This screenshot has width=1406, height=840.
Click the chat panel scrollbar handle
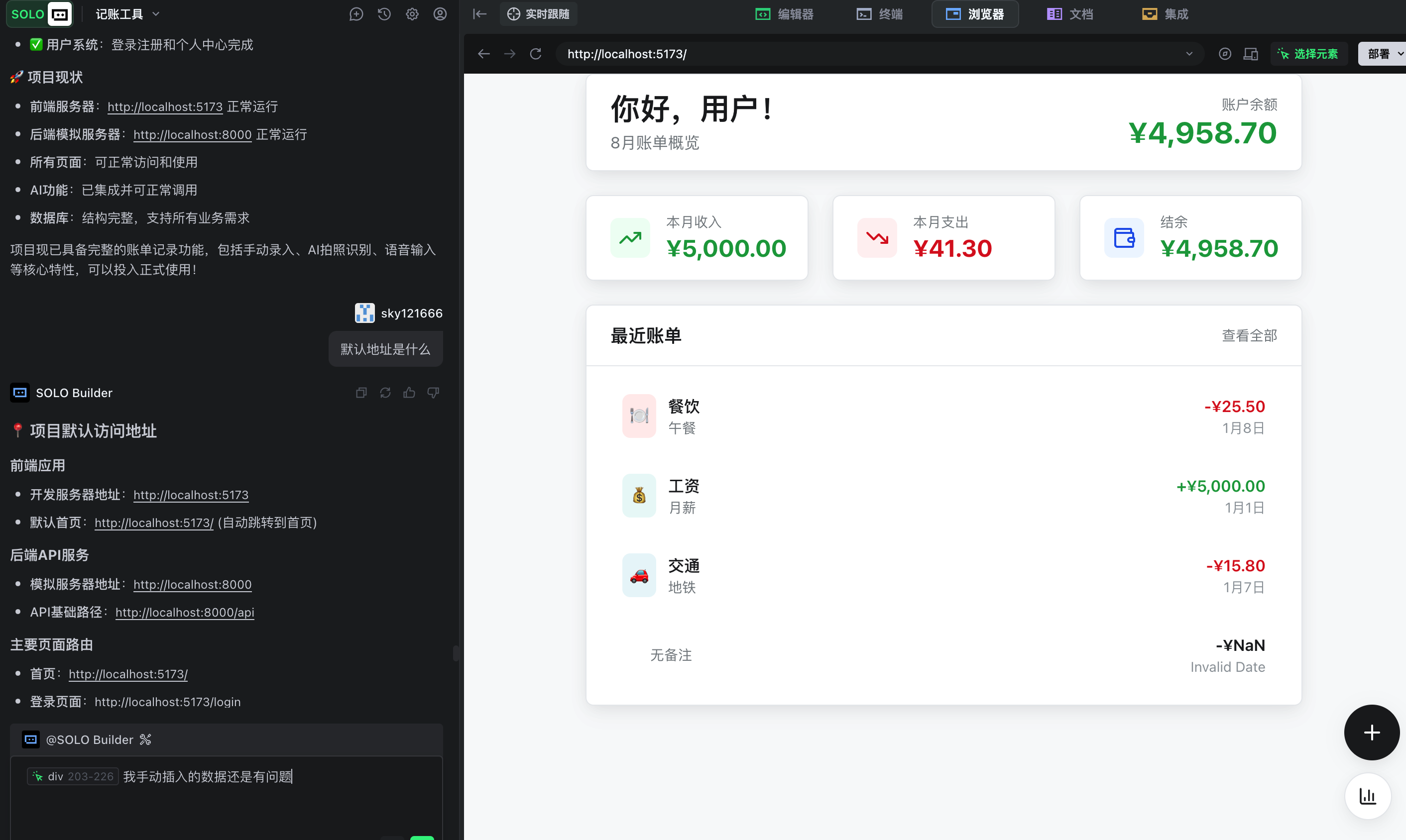pos(456,652)
